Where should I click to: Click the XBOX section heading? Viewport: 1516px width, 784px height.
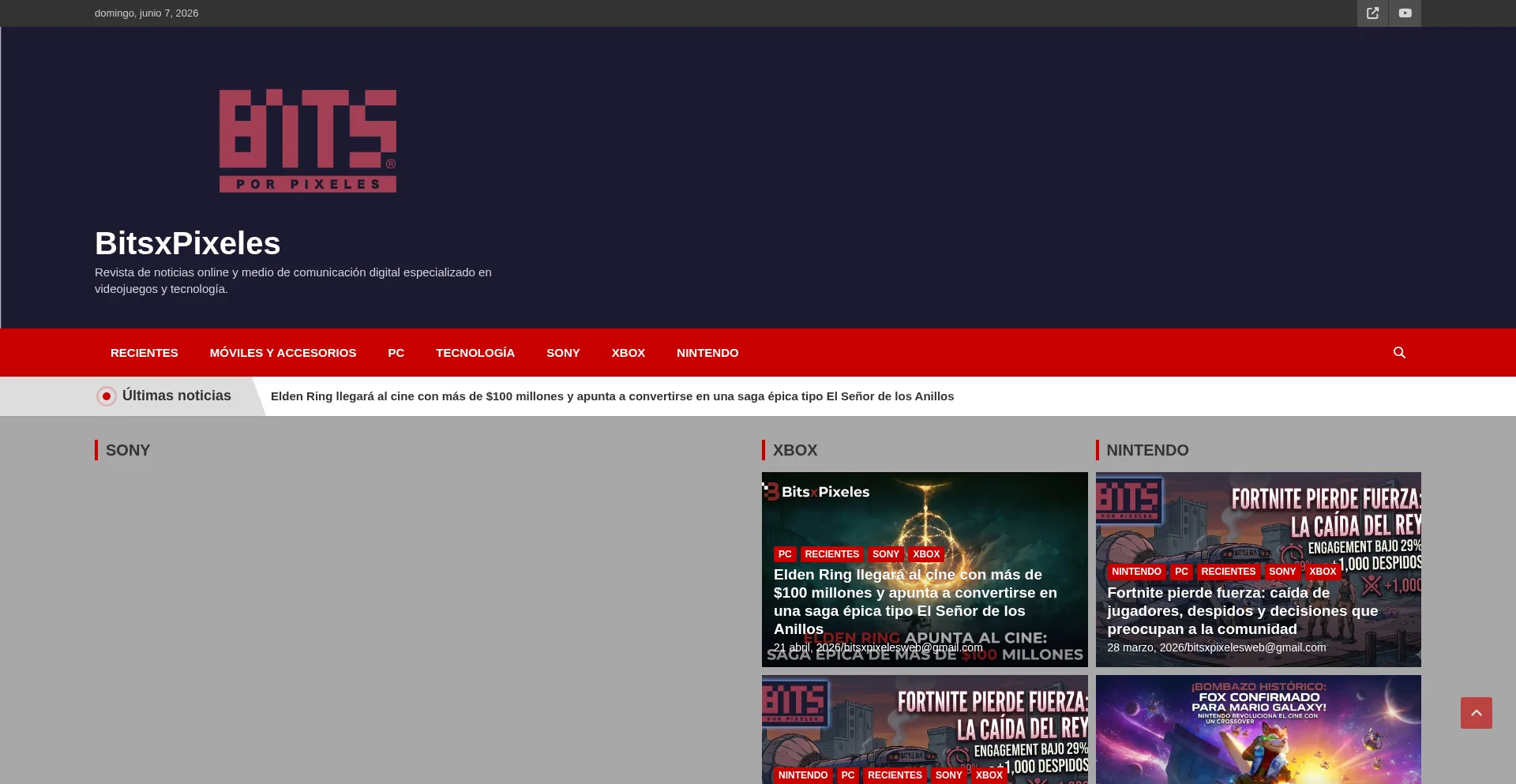[x=795, y=450]
